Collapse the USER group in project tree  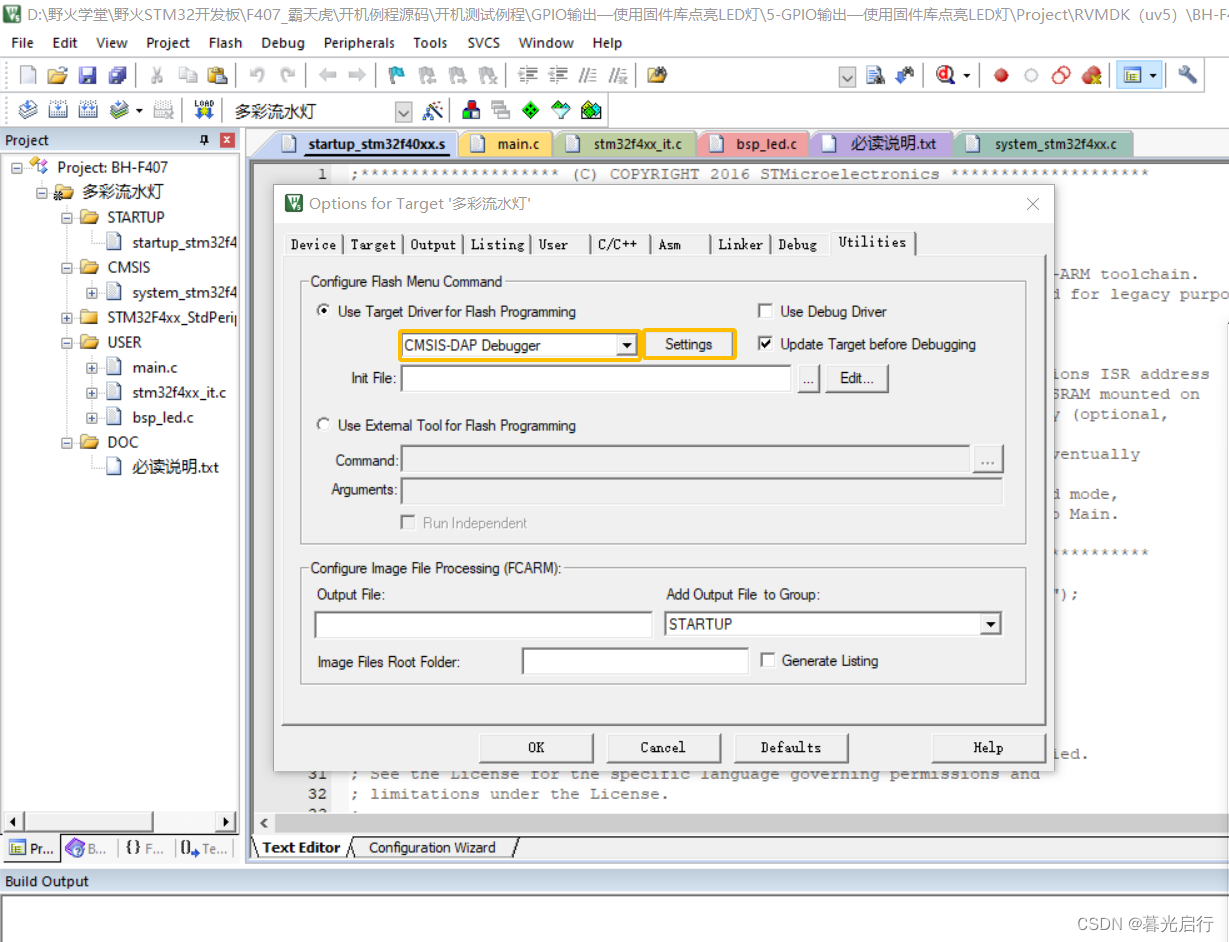(67, 342)
